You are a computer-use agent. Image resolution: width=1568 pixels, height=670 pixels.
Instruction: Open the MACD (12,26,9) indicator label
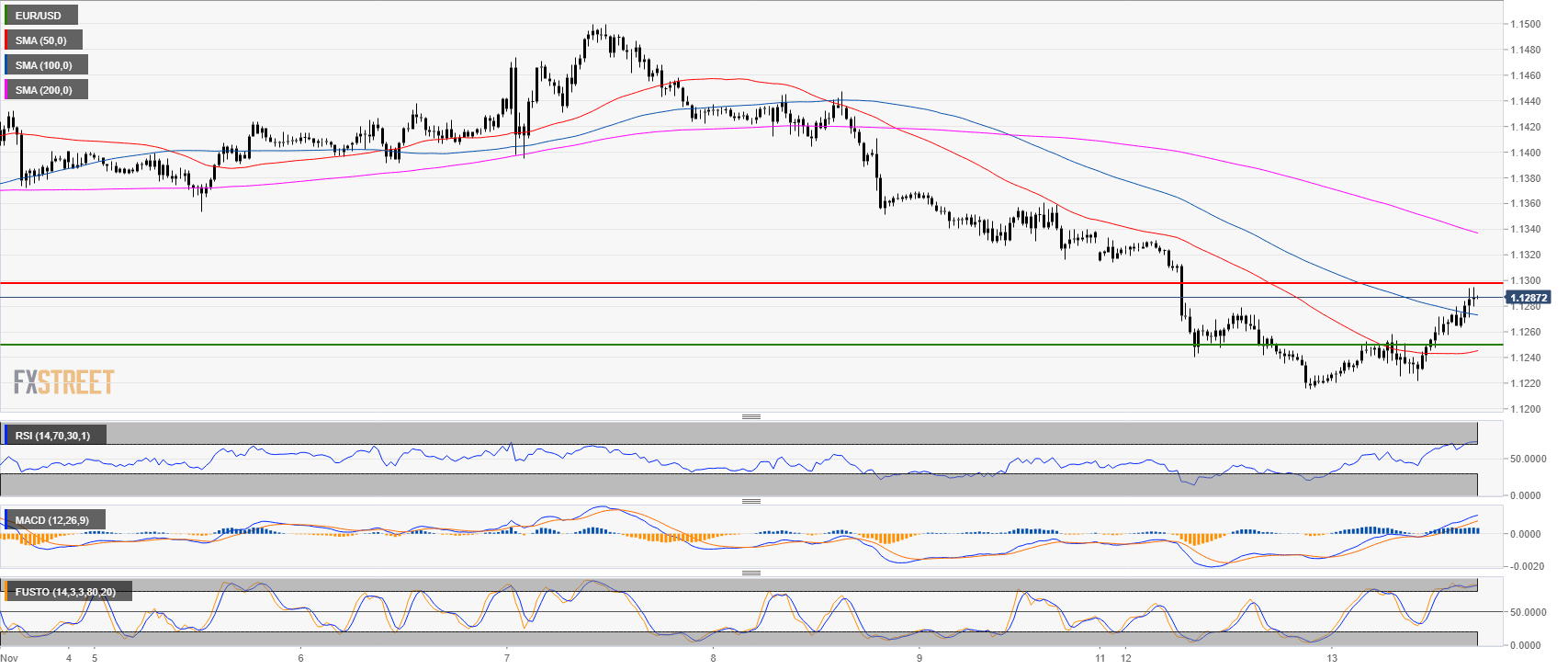tap(52, 520)
